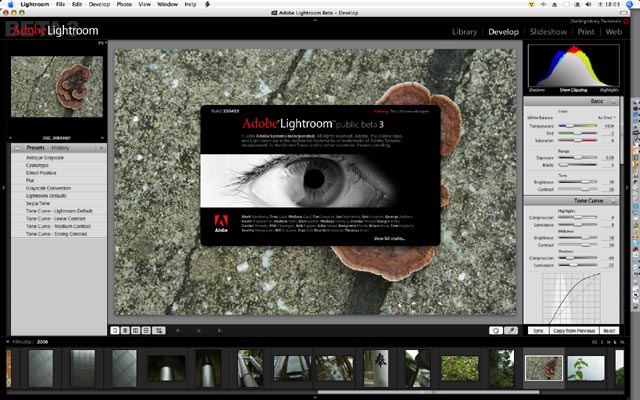
Task: Apply the Sepia Tone preset
Action: click(x=59, y=203)
